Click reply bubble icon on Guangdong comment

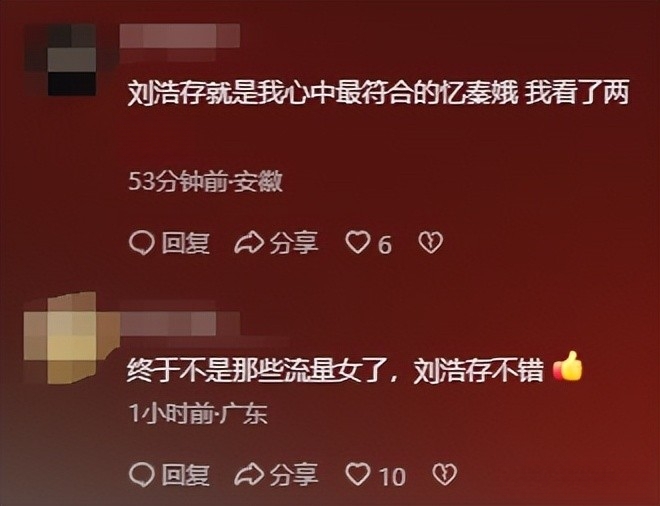[x=142, y=474]
